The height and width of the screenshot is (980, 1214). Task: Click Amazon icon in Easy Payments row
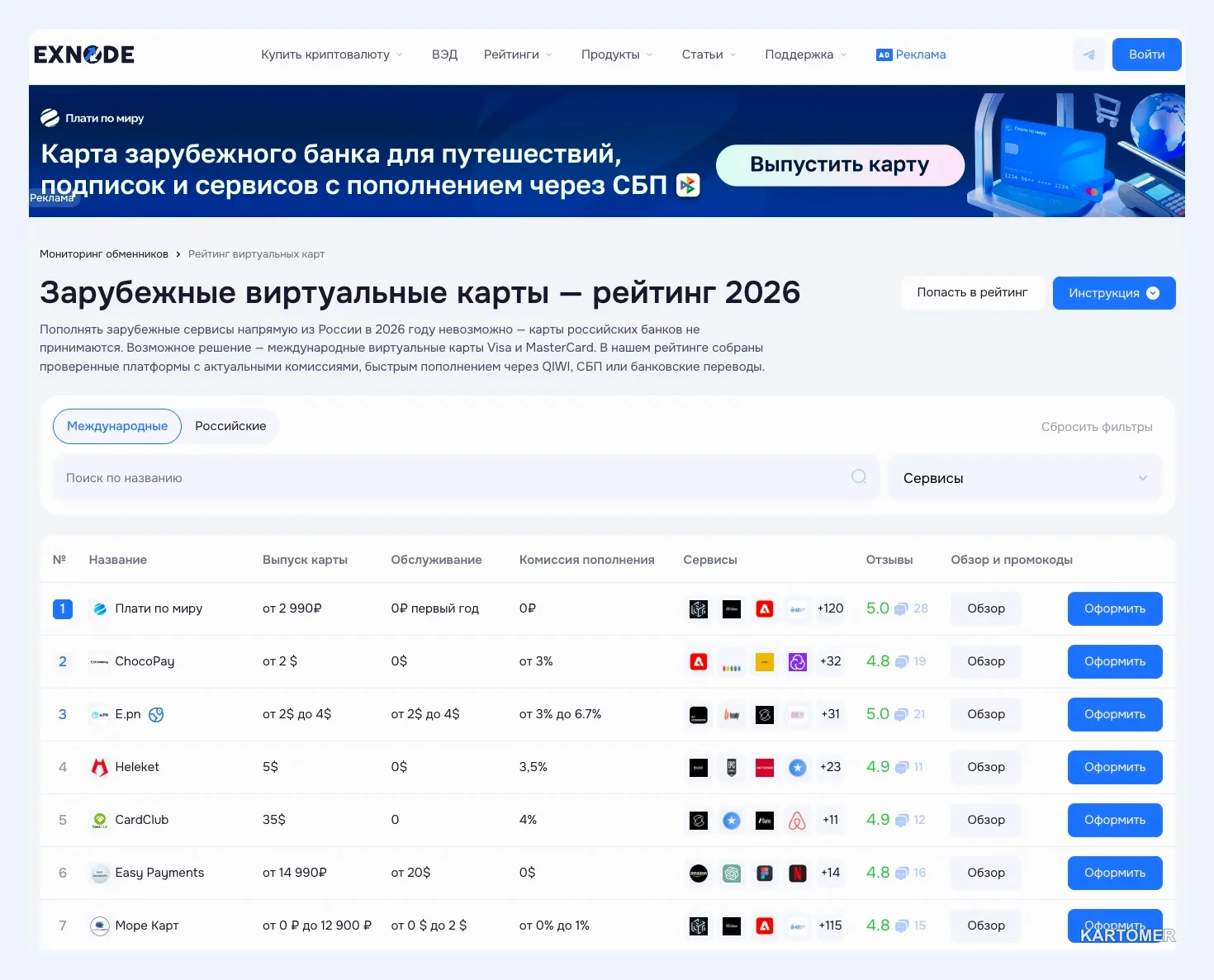pos(699,873)
